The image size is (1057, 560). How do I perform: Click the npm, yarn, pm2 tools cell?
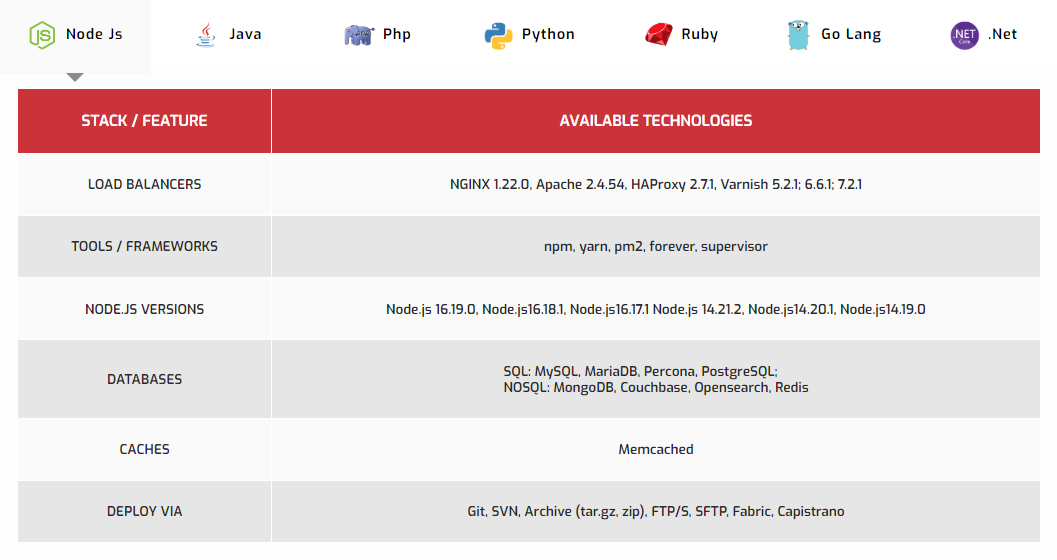coord(656,246)
